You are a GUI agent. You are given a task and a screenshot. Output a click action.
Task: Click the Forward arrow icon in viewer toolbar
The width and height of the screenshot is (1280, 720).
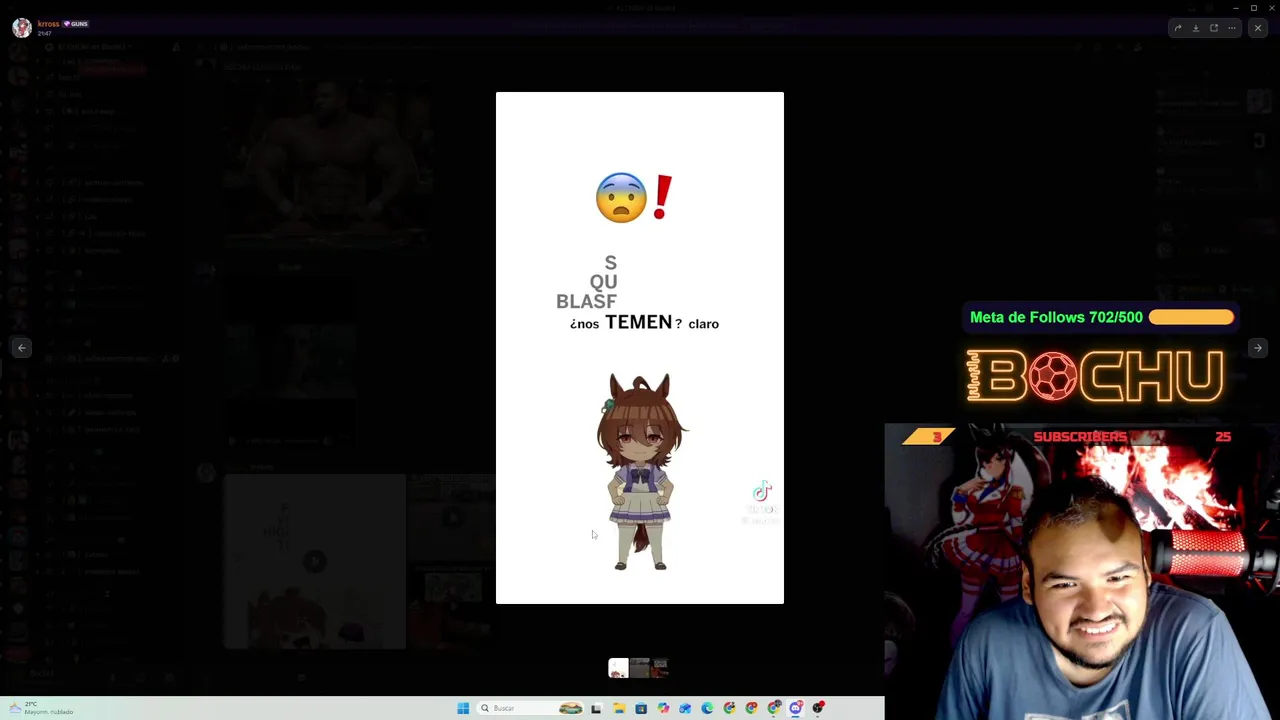tap(1178, 28)
